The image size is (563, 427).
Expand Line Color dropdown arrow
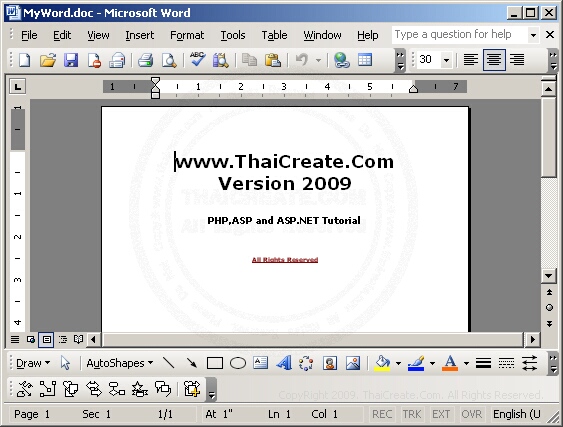point(432,363)
